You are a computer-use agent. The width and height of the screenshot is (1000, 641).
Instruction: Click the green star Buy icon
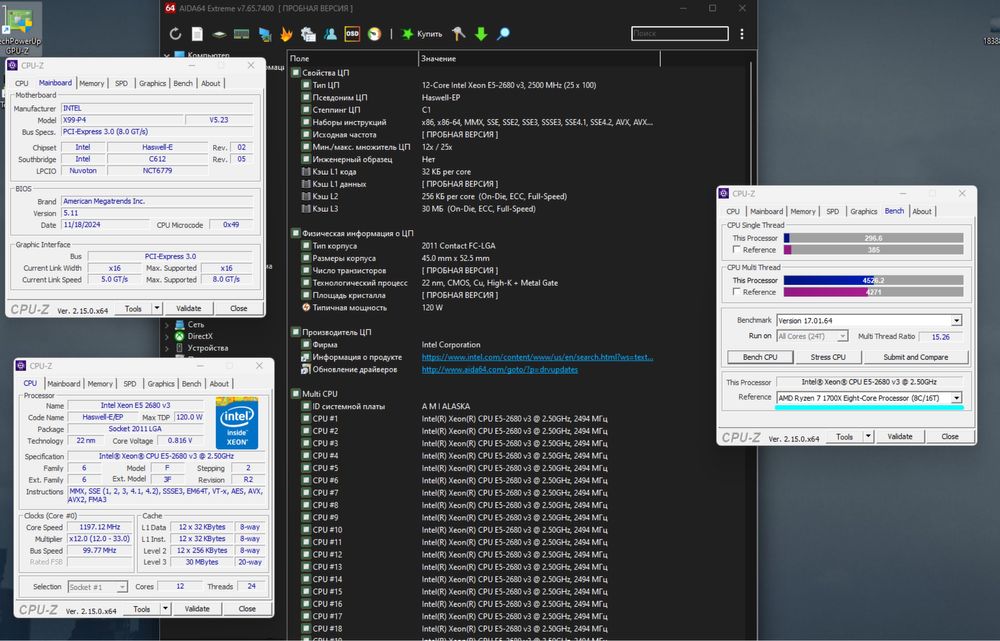(407, 34)
